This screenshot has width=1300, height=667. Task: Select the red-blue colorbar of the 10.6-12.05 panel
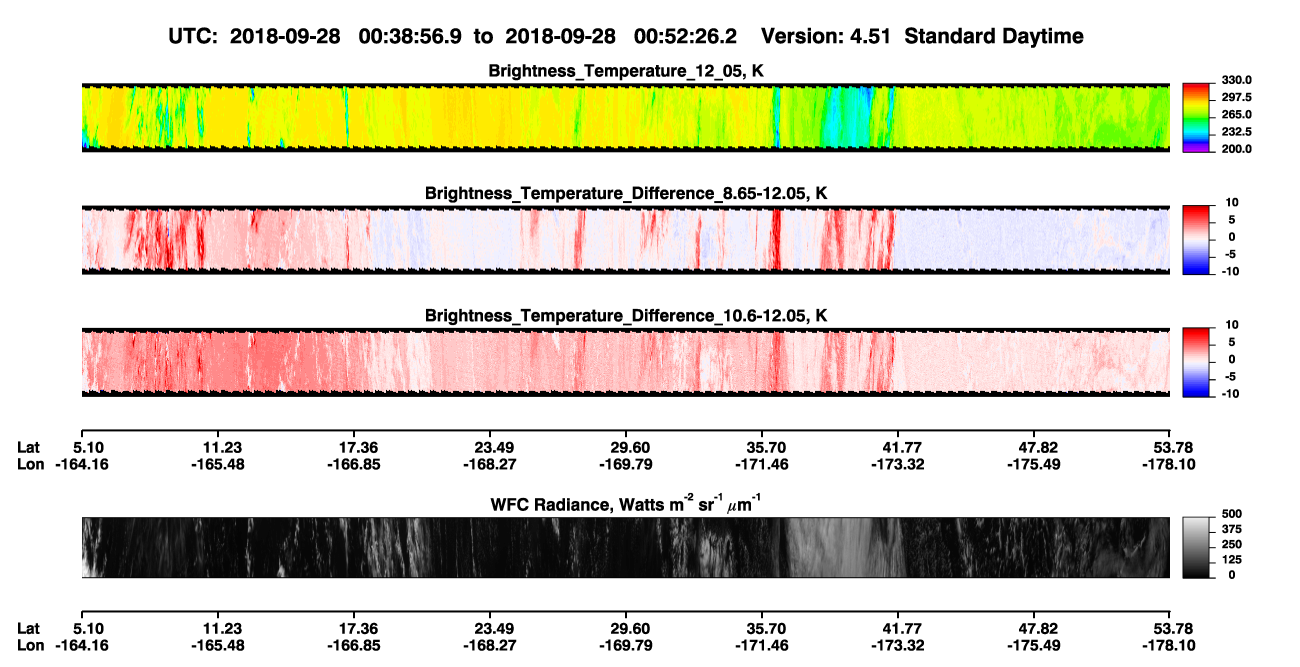click(x=1197, y=361)
